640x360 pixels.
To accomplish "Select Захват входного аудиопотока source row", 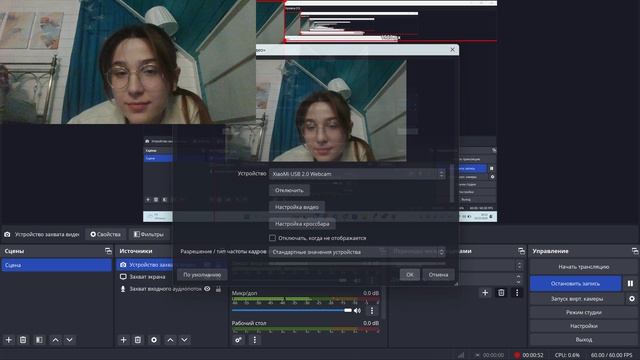I will point(165,289).
